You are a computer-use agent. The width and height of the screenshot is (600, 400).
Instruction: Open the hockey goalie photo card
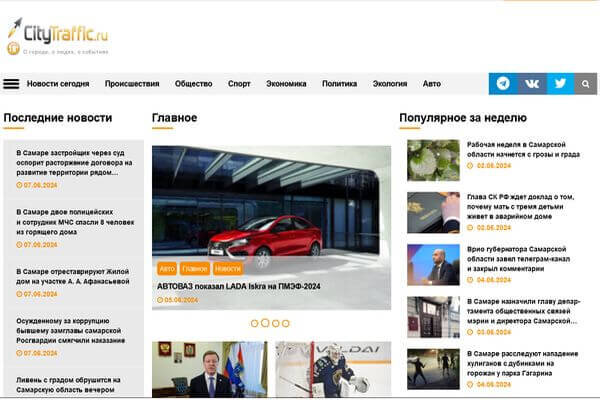click(x=333, y=369)
